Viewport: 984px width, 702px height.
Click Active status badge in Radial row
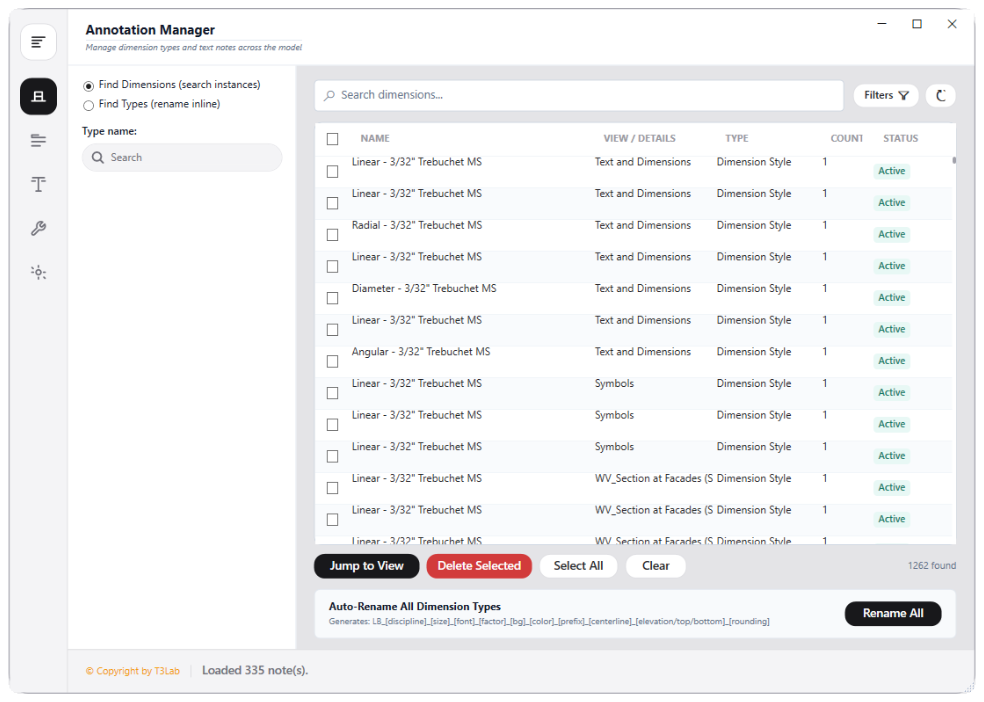(x=891, y=235)
